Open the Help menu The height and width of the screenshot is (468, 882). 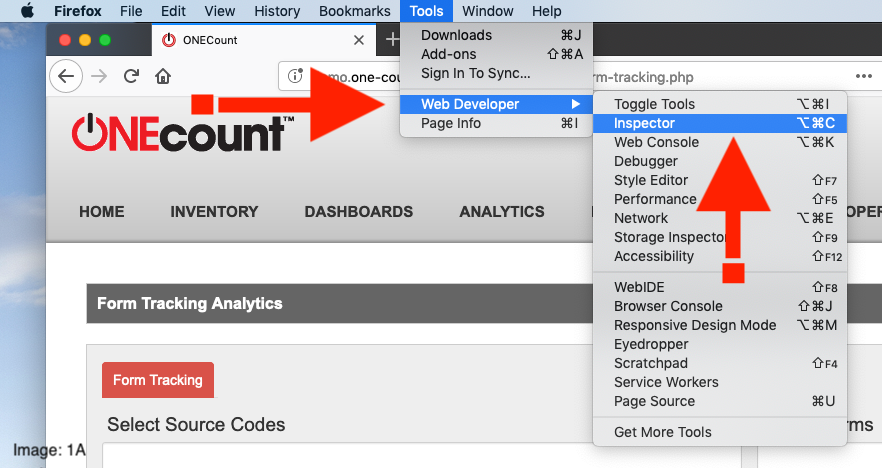(x=547, y=11)
